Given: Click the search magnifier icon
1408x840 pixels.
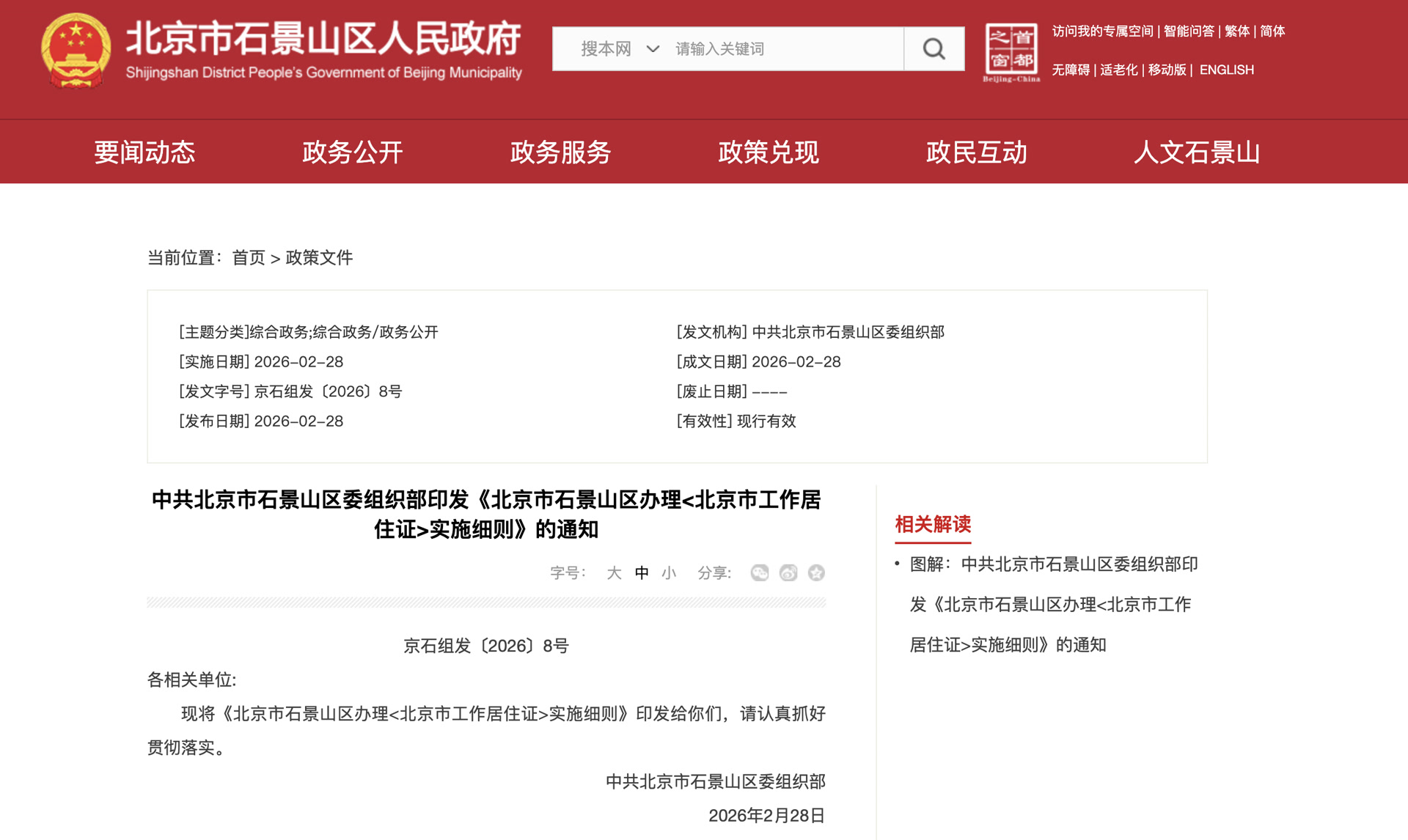Looking at the screenshot, I should (934, 49).
